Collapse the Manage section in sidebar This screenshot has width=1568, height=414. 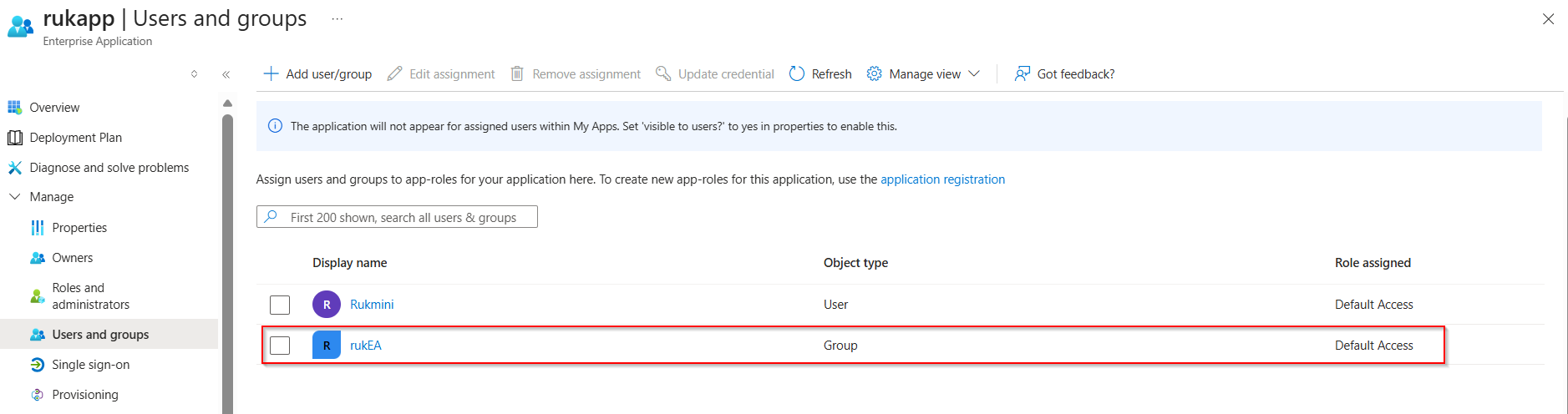point(15,197)
